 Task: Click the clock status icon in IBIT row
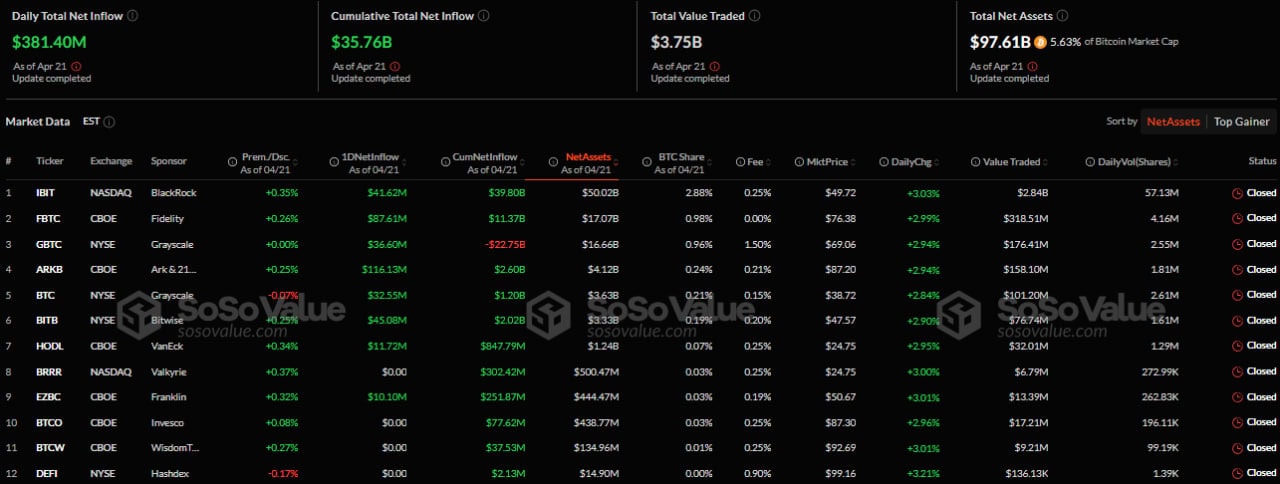click(1237, 193)
